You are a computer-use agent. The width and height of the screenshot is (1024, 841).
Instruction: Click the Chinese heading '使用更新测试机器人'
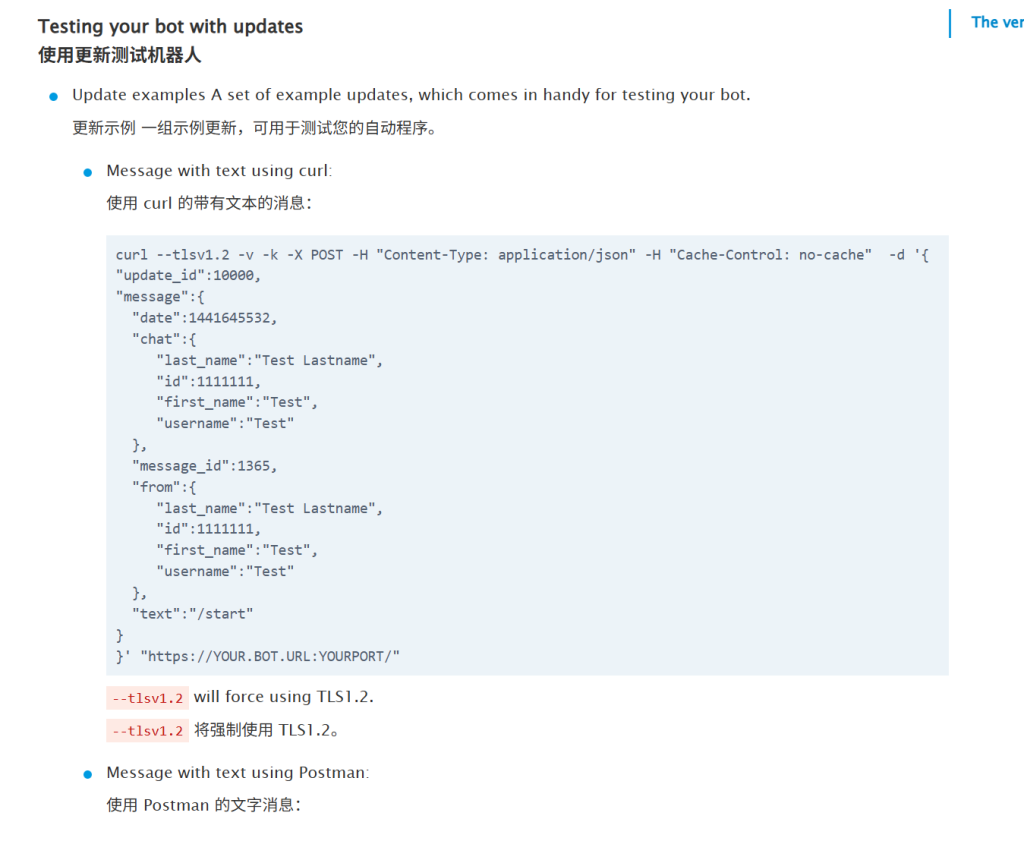(120, 55)
